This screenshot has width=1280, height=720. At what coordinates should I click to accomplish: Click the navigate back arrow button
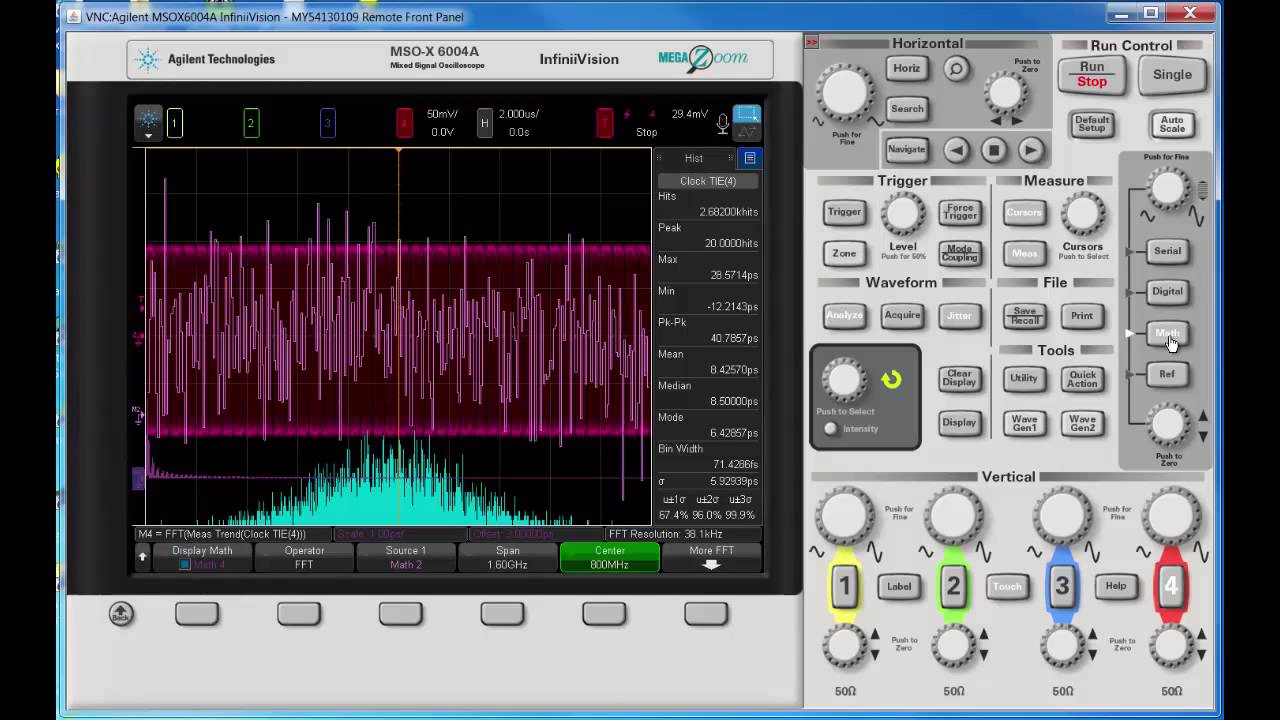click(956, 150)
